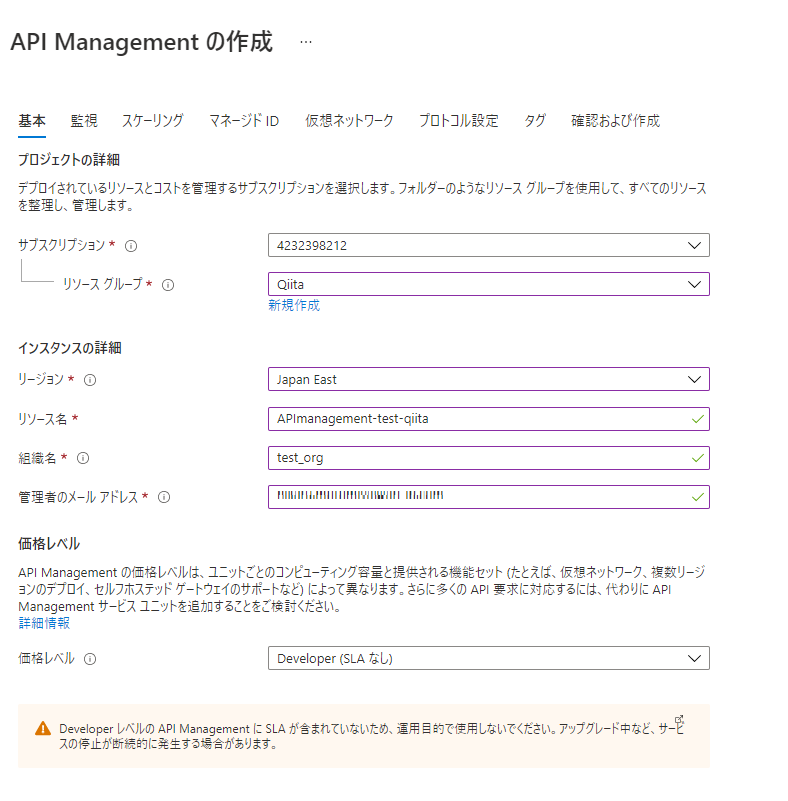Open the 詳細情報 link about pricing tiers
The width and height of the screenshot is (788, 801).
44,623
